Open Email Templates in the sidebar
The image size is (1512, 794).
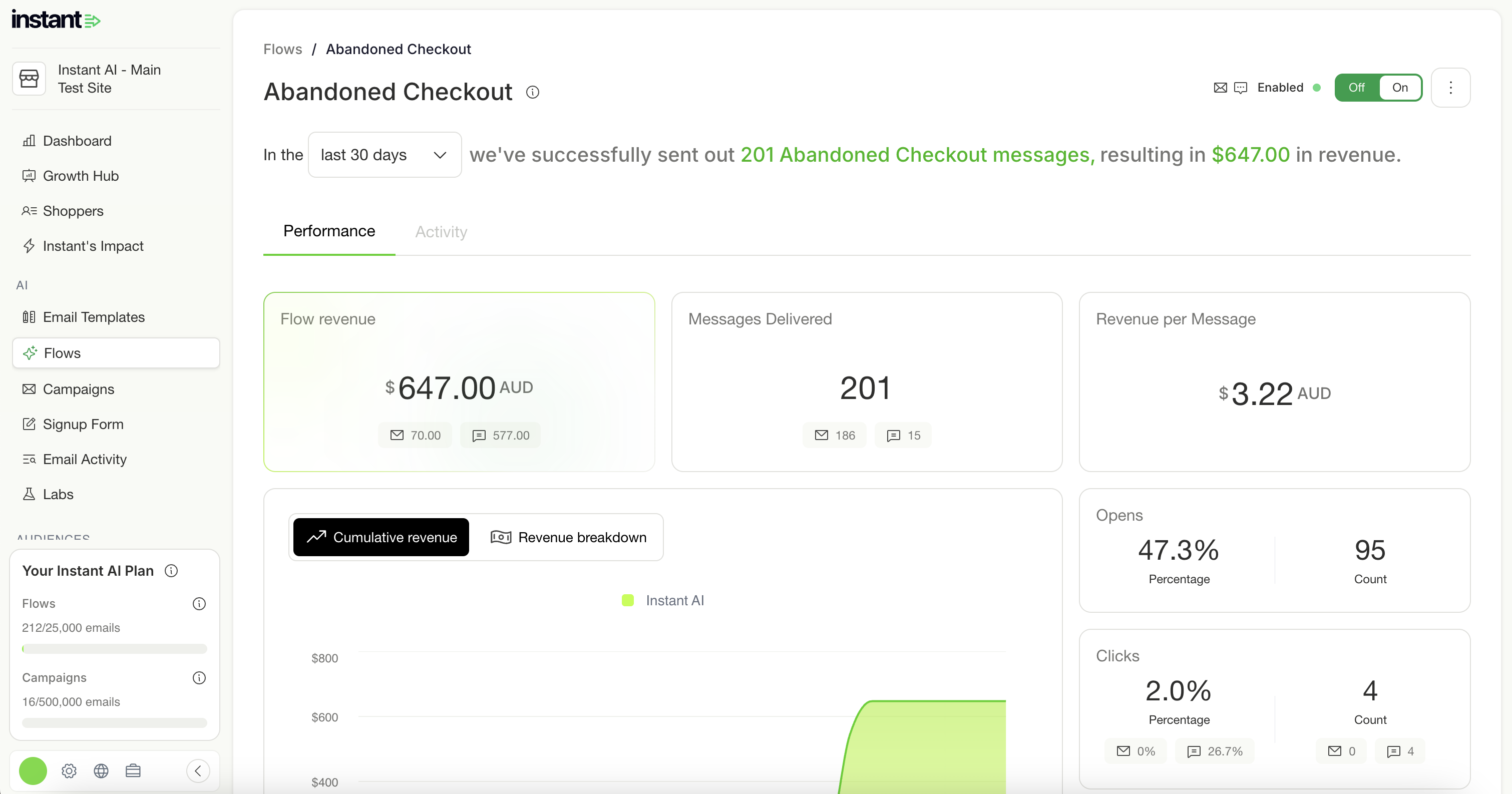tap(116, 317)
